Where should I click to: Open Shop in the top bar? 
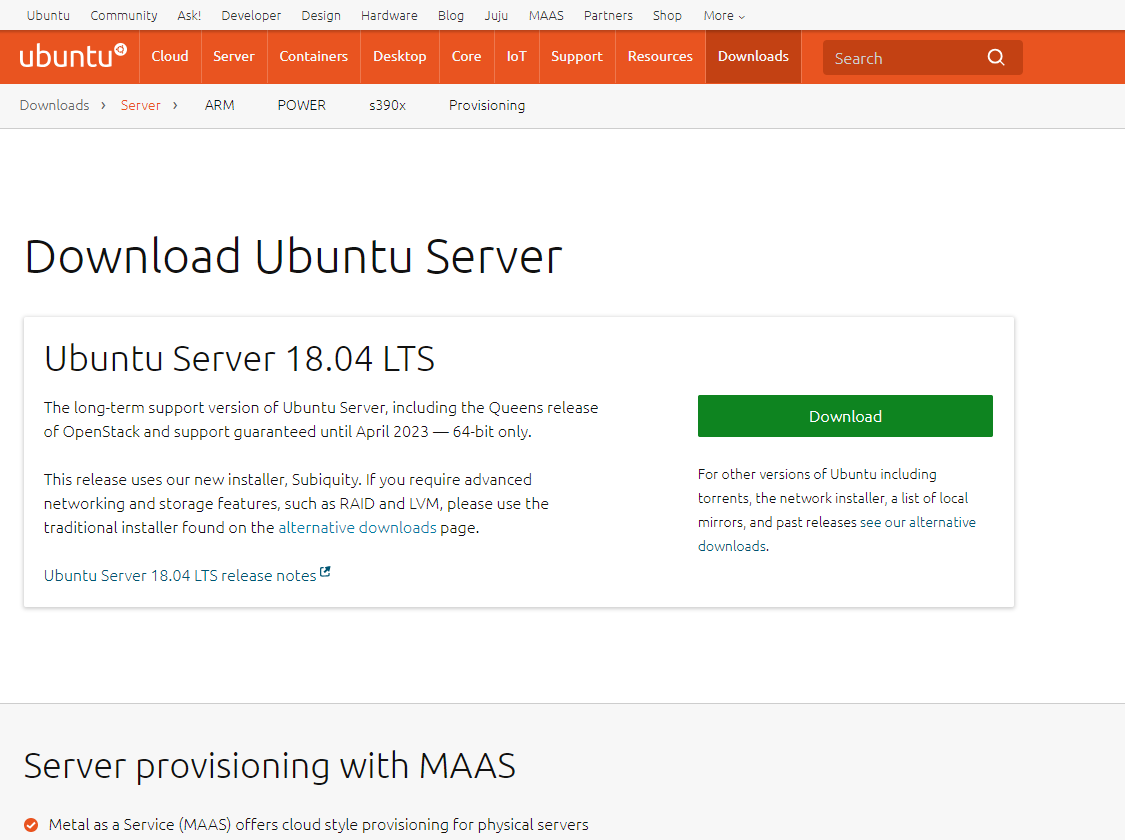tap(667, 15)
